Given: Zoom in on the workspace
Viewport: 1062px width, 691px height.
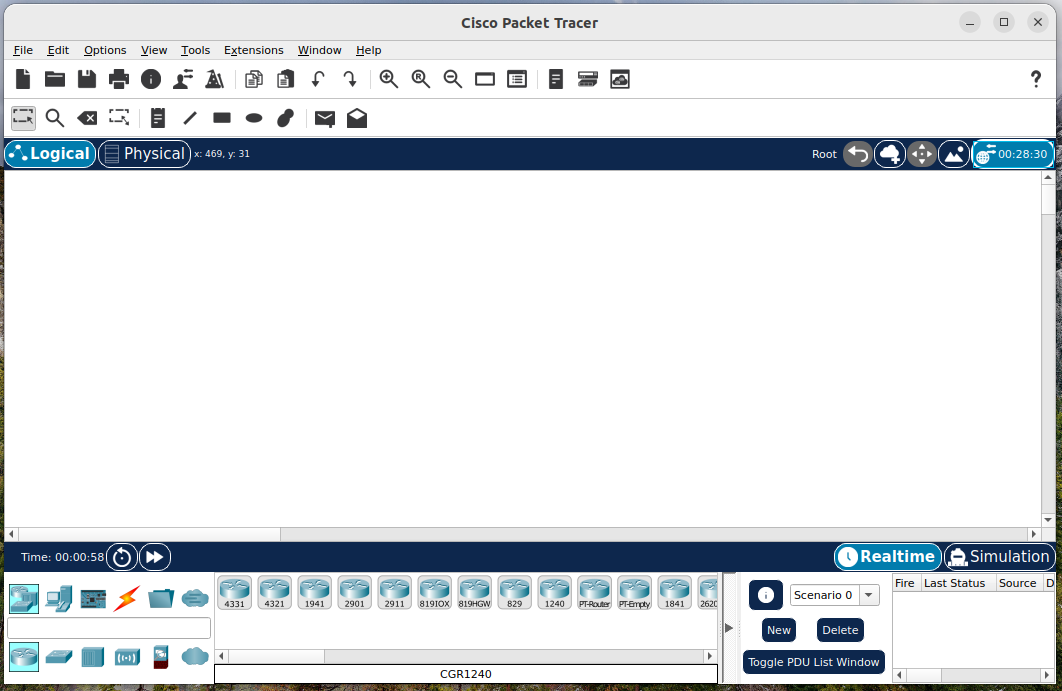Looking at the screenshot, I should tap(389, 79).
